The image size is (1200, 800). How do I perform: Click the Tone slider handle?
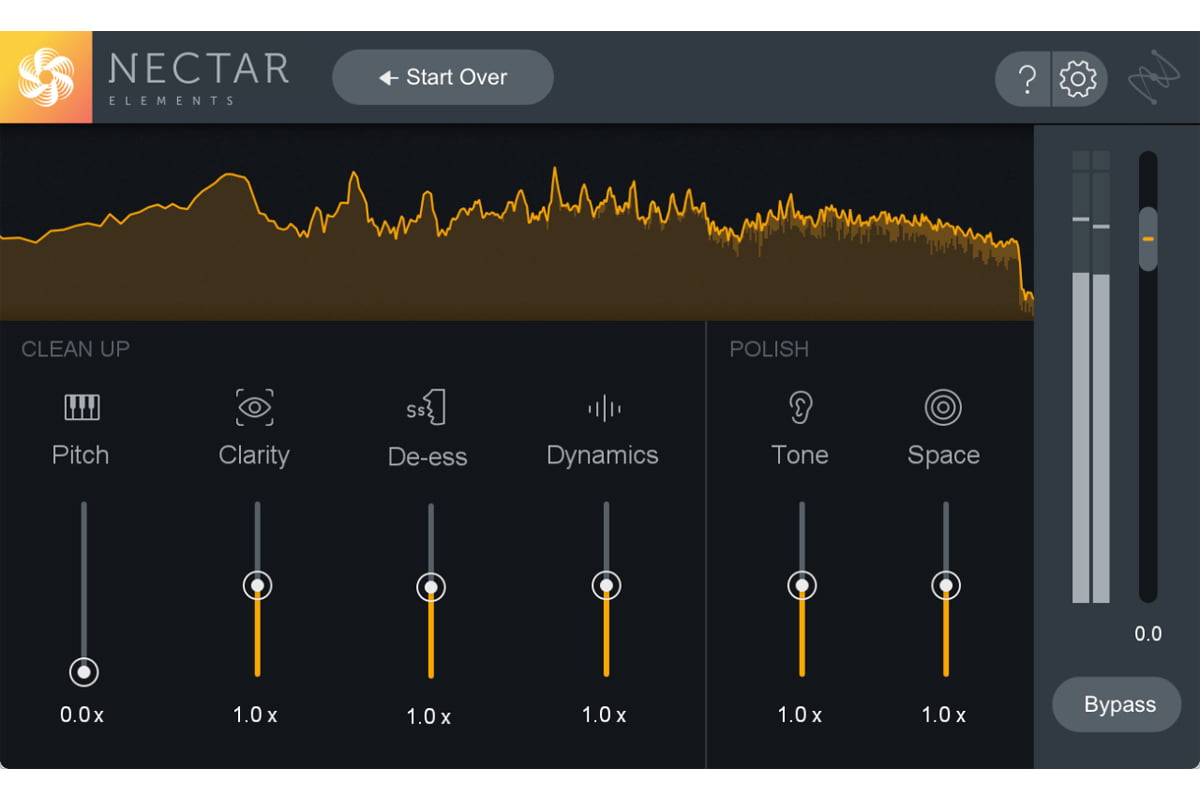(802, 586)
